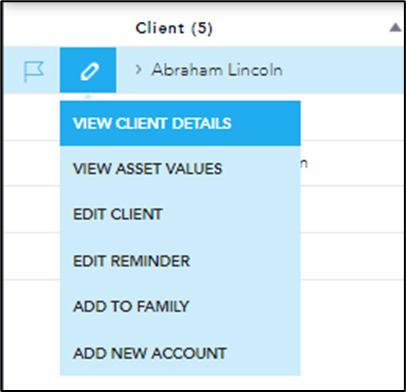The height and width of the screenshot is (392, 406).
Task: Click the pencil edit icon
Action: click(x=88, y=70)
